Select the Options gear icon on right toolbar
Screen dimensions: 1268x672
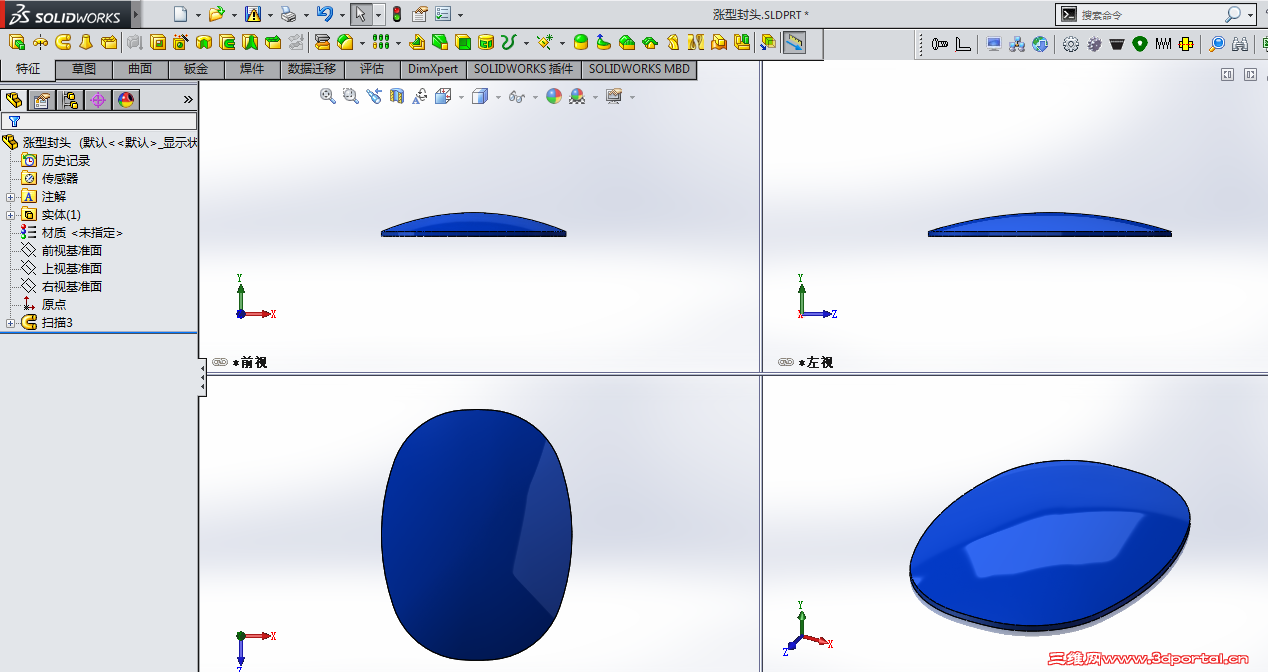[1069, 43]
